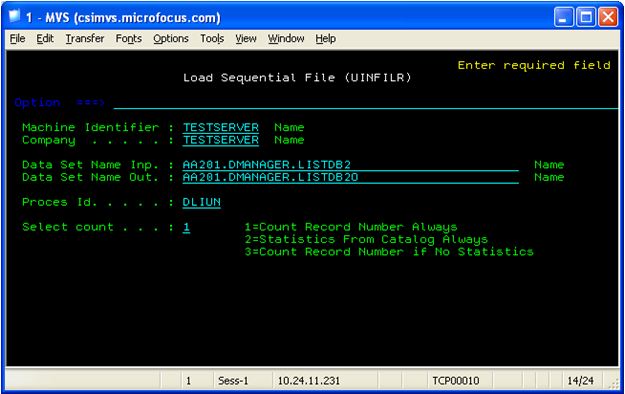The image size is (625, 394).
Task: Select the Company TESTSERVER field
Action: [x=220, y=140]
